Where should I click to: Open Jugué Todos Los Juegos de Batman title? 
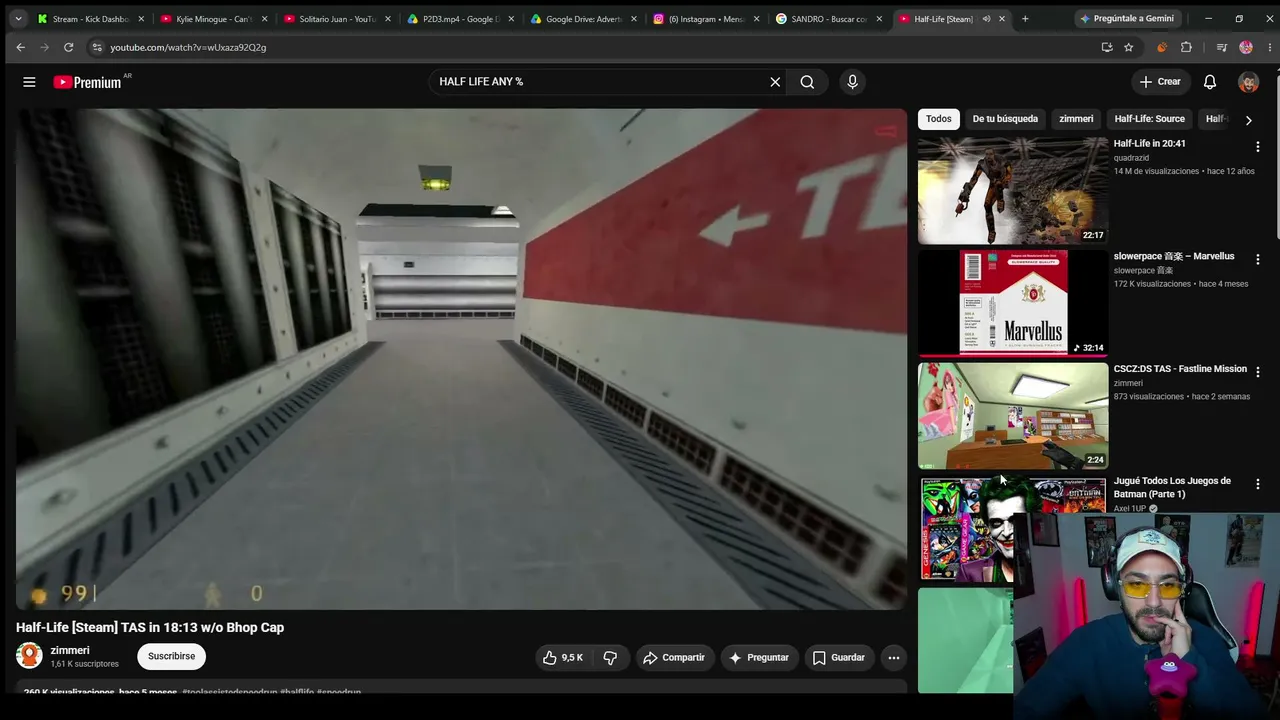coord(1172,487)
